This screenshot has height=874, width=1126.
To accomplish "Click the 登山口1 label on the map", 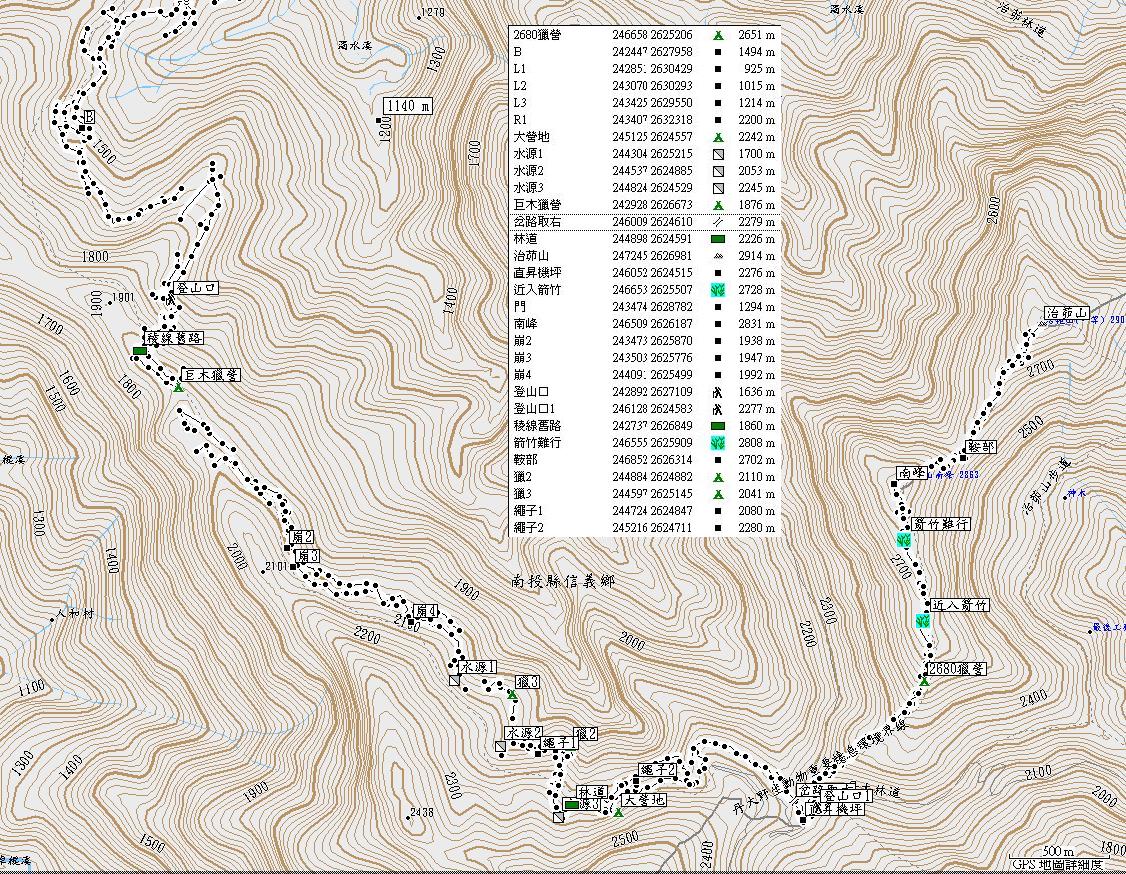I will click(x=846, y=796).
